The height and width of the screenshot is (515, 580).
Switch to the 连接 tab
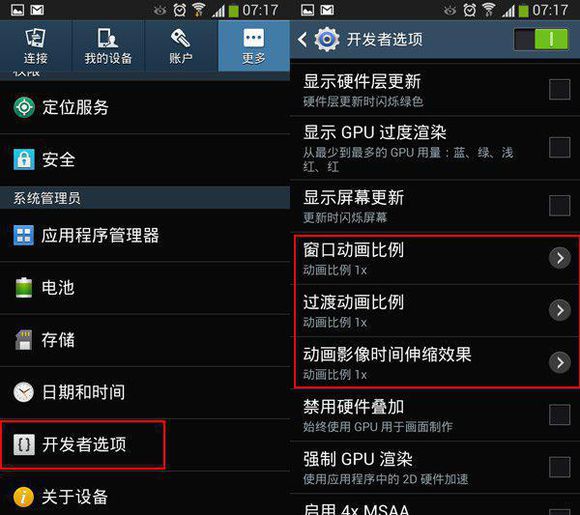36,46
